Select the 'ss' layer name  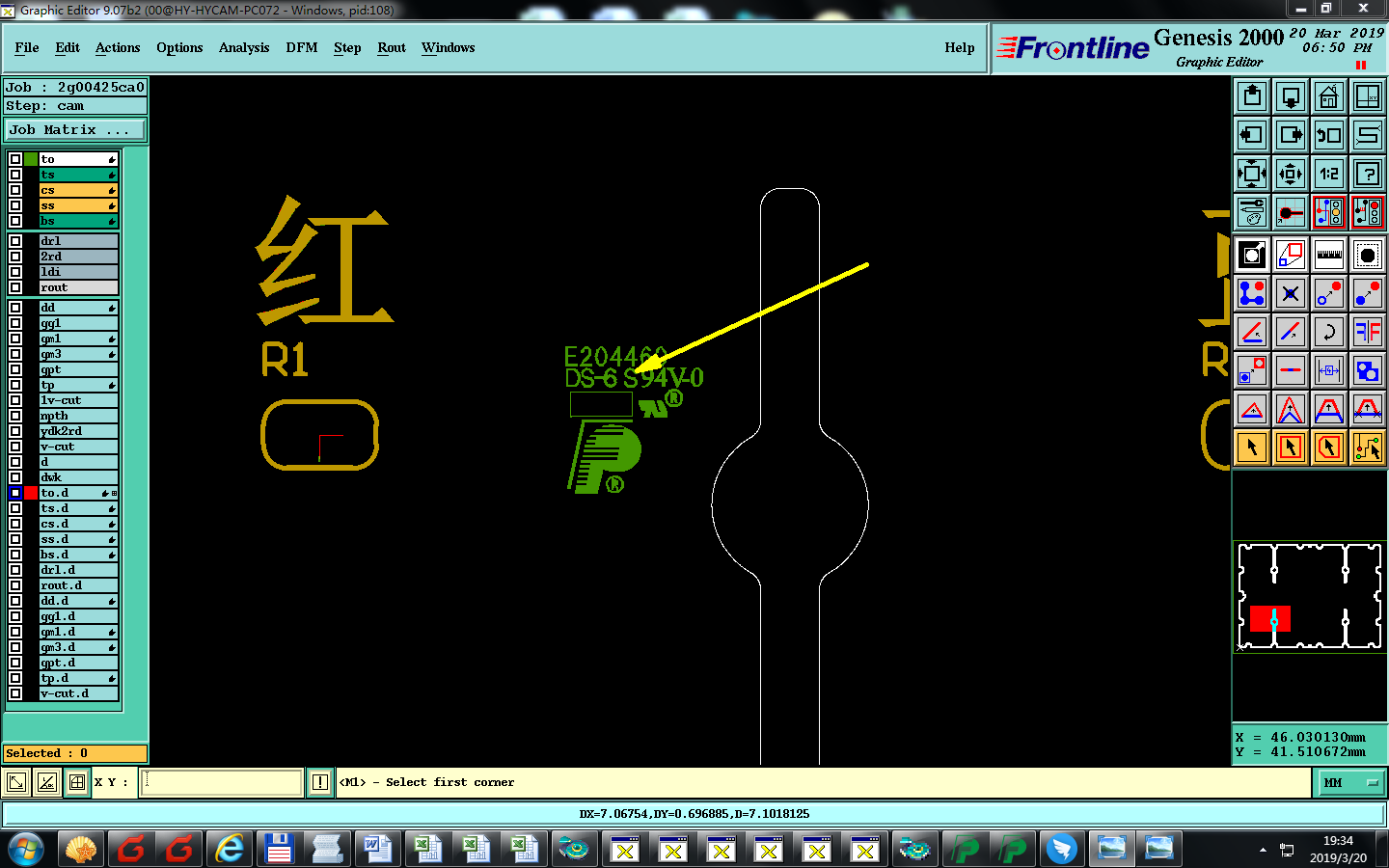pos(77,205)
